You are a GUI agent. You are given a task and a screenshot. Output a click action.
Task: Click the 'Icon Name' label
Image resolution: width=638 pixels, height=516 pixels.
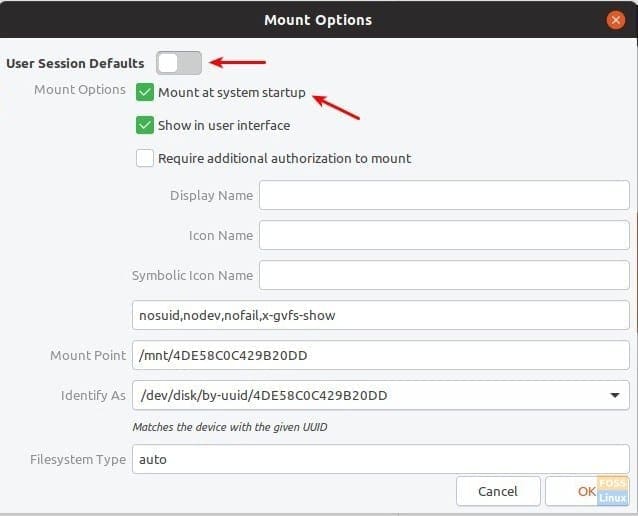tap(221, 235)
